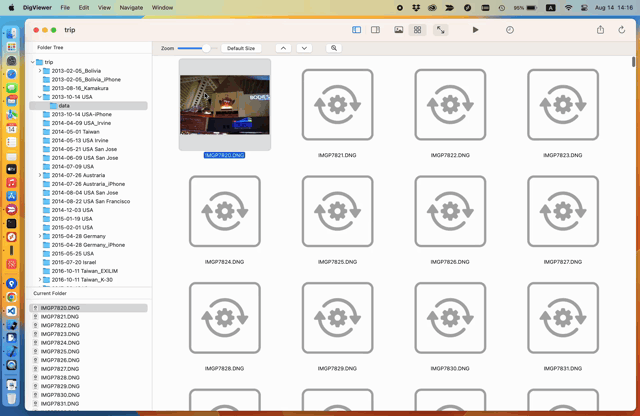
Task: Expand the 2013-02-05_Bolivia folder
Action: tap(40, 71)
